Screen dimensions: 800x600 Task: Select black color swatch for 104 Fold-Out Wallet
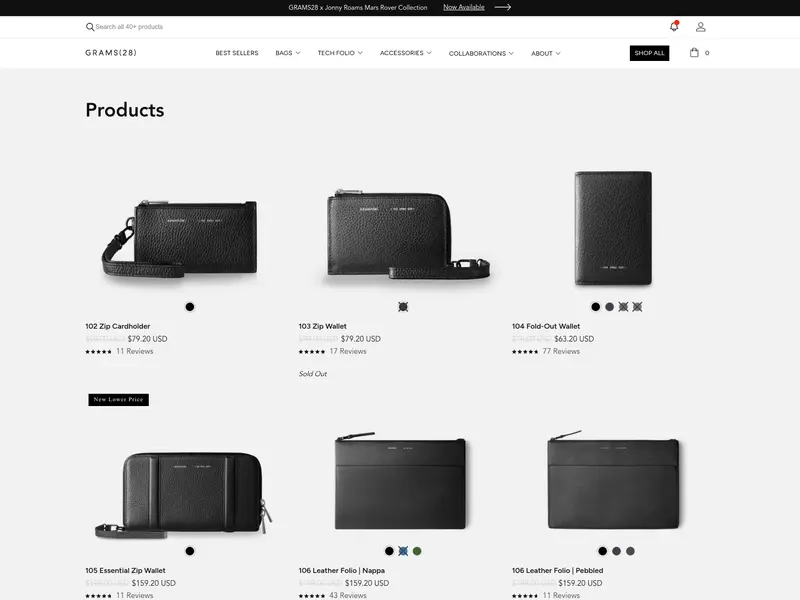click(595, 307)
